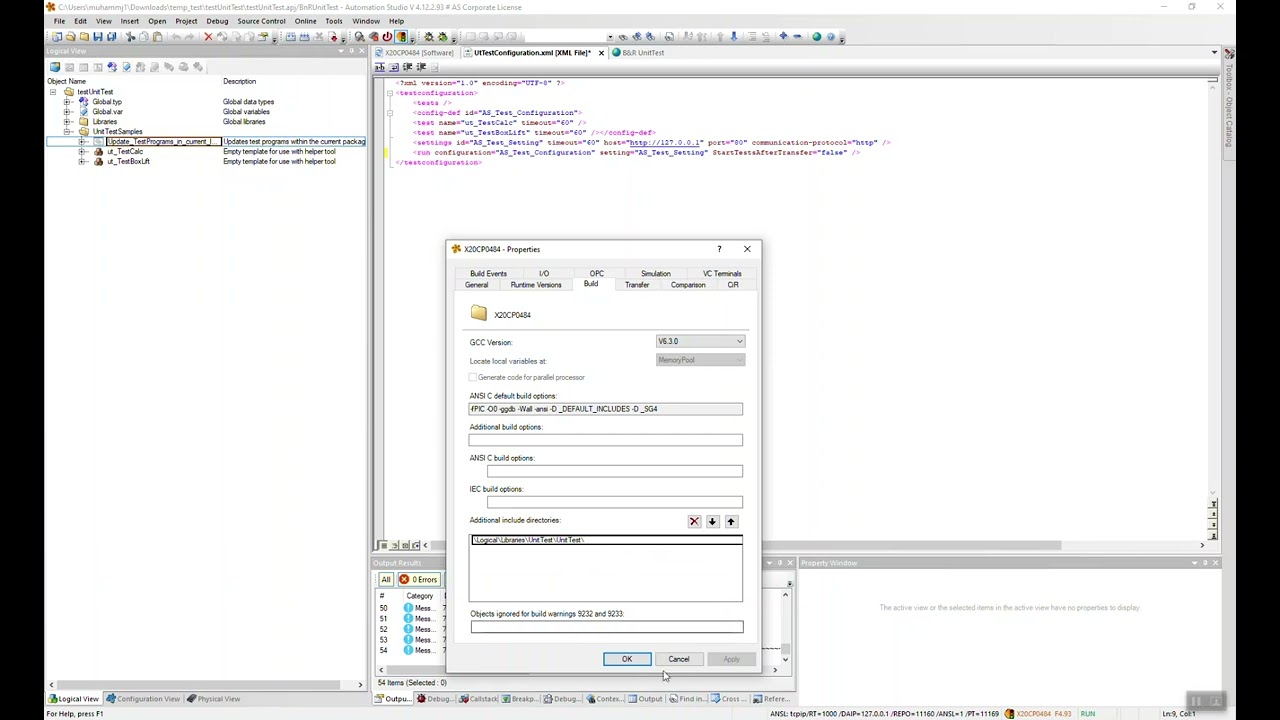Switch to Physical View
This screenshot has width=1280, height=720.
[x=213, y=699]
